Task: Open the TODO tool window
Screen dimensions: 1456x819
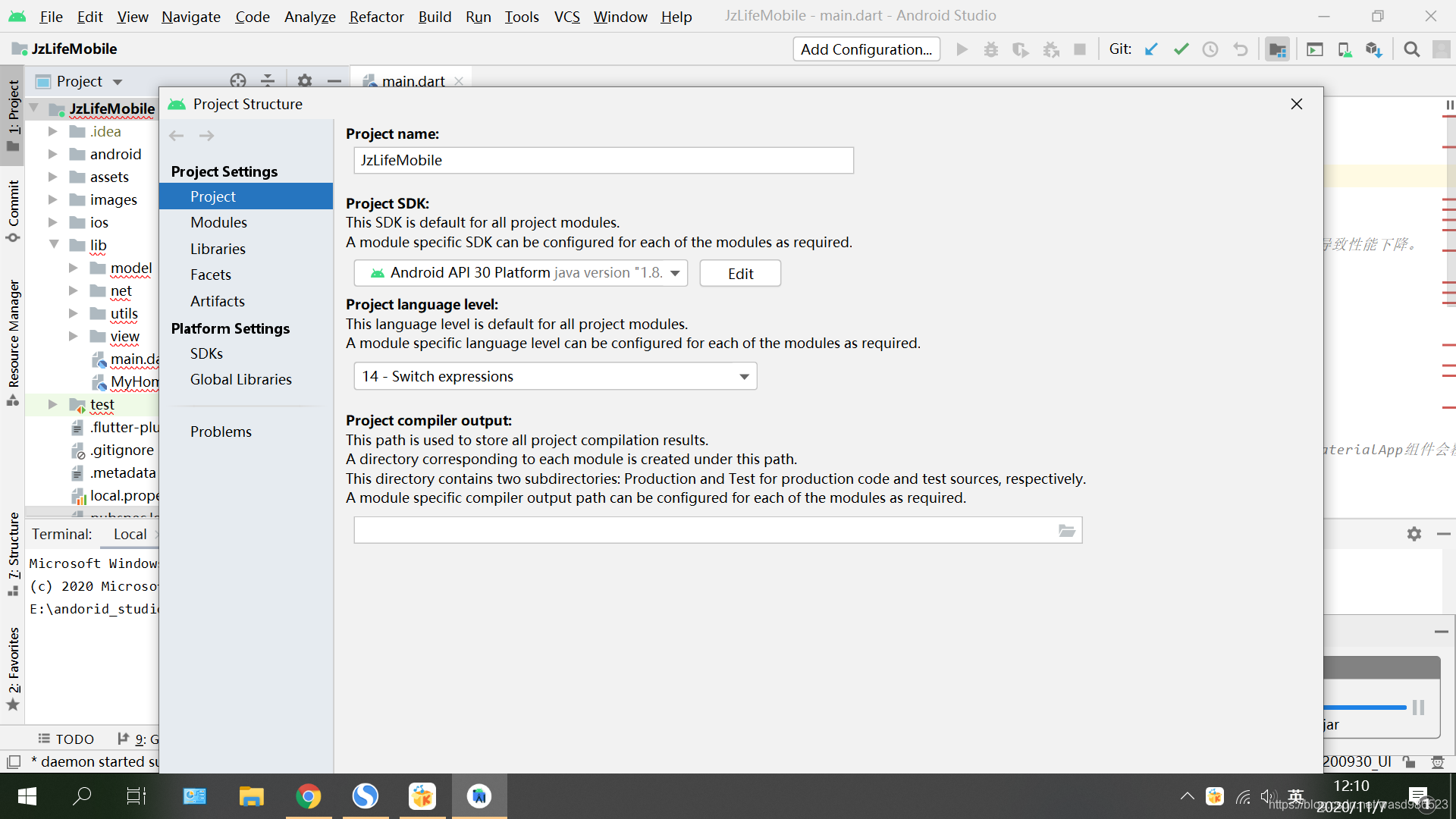Action: (66, 739)
